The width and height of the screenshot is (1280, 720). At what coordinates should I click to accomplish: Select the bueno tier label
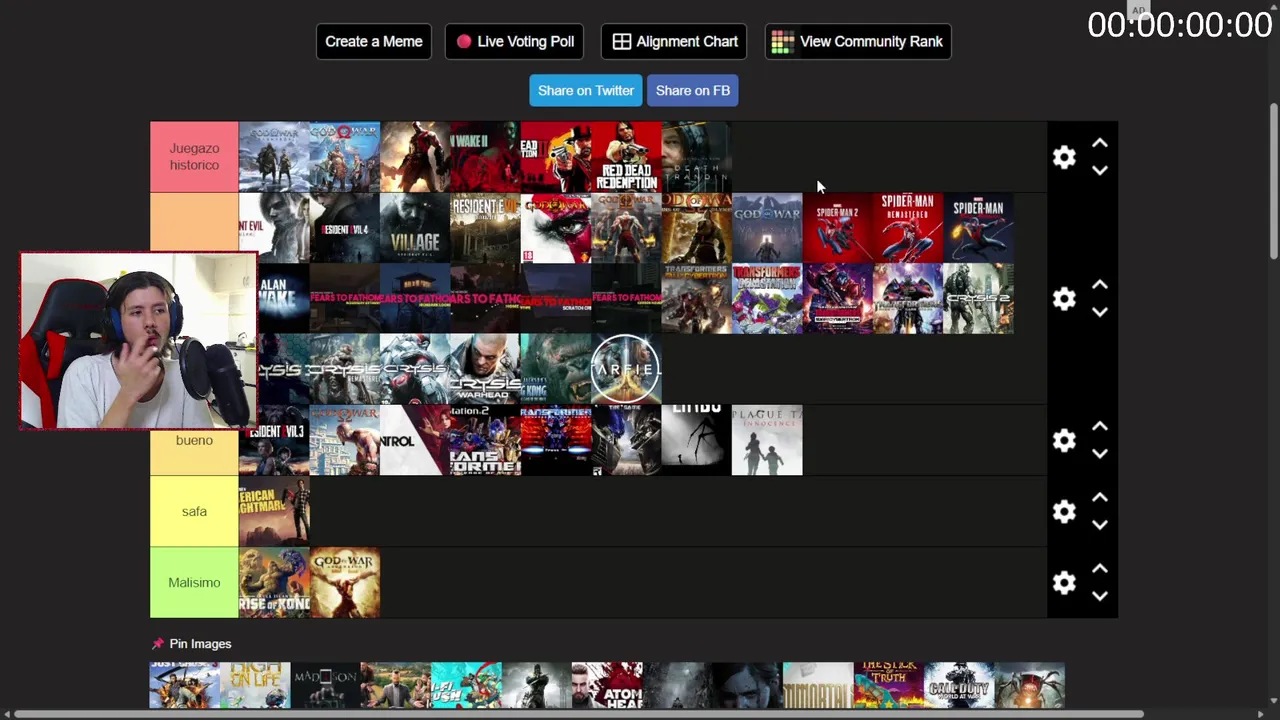[x=194, y=441]
